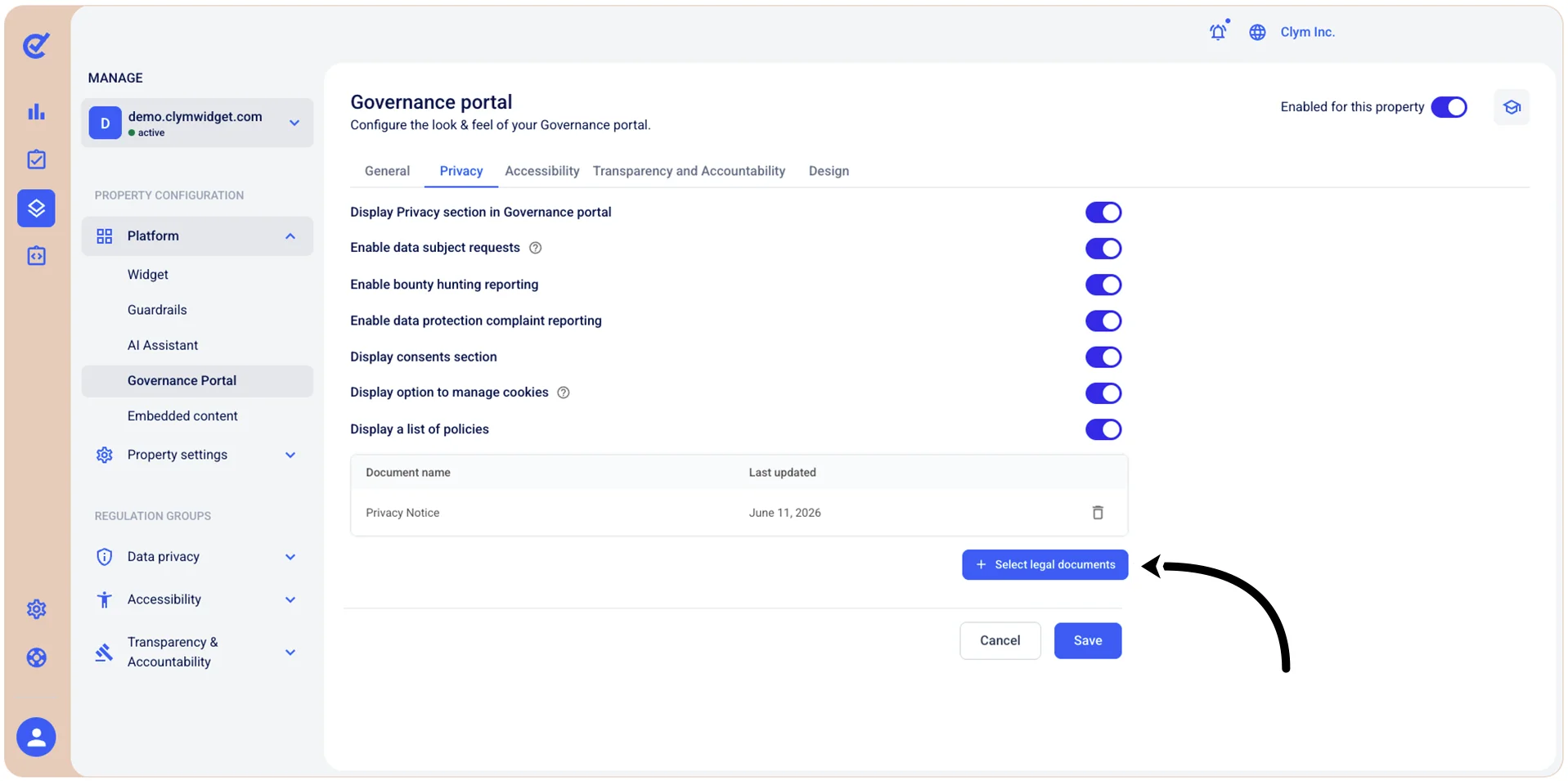
Task: Click the globe language icon
Action: (x=1257, y=32)
